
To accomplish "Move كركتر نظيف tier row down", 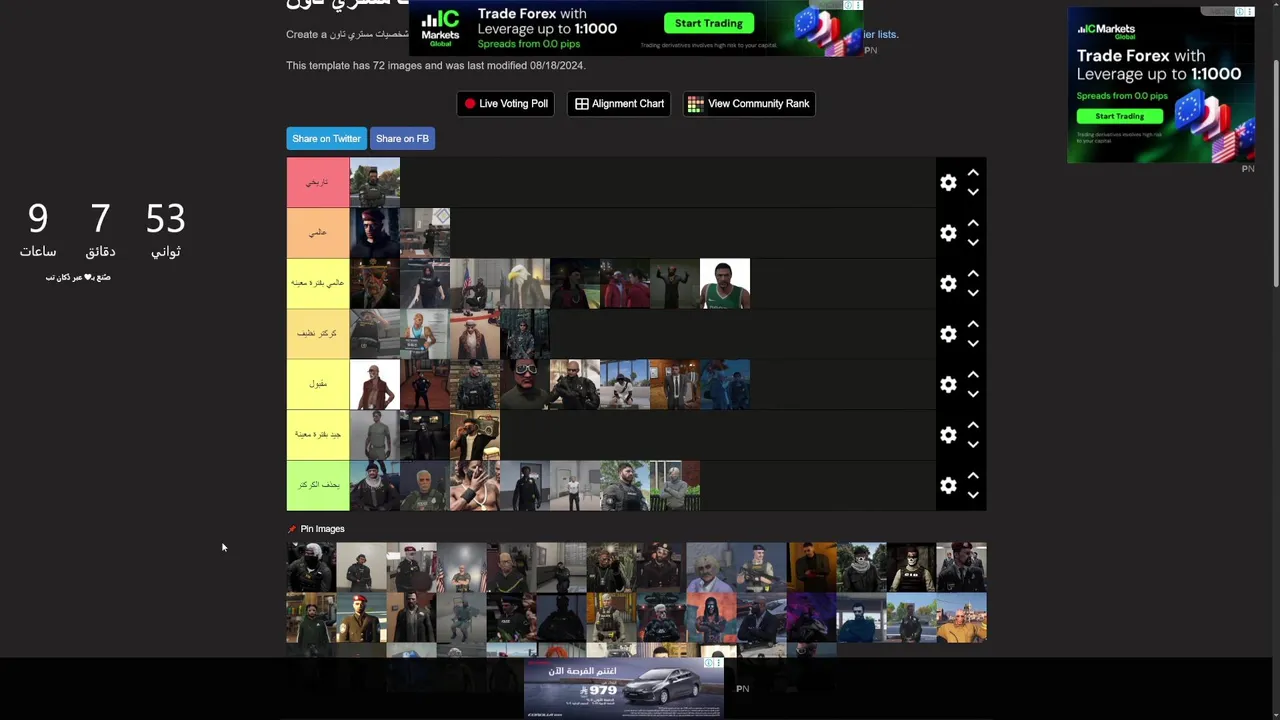I will [x=973, y=343].
